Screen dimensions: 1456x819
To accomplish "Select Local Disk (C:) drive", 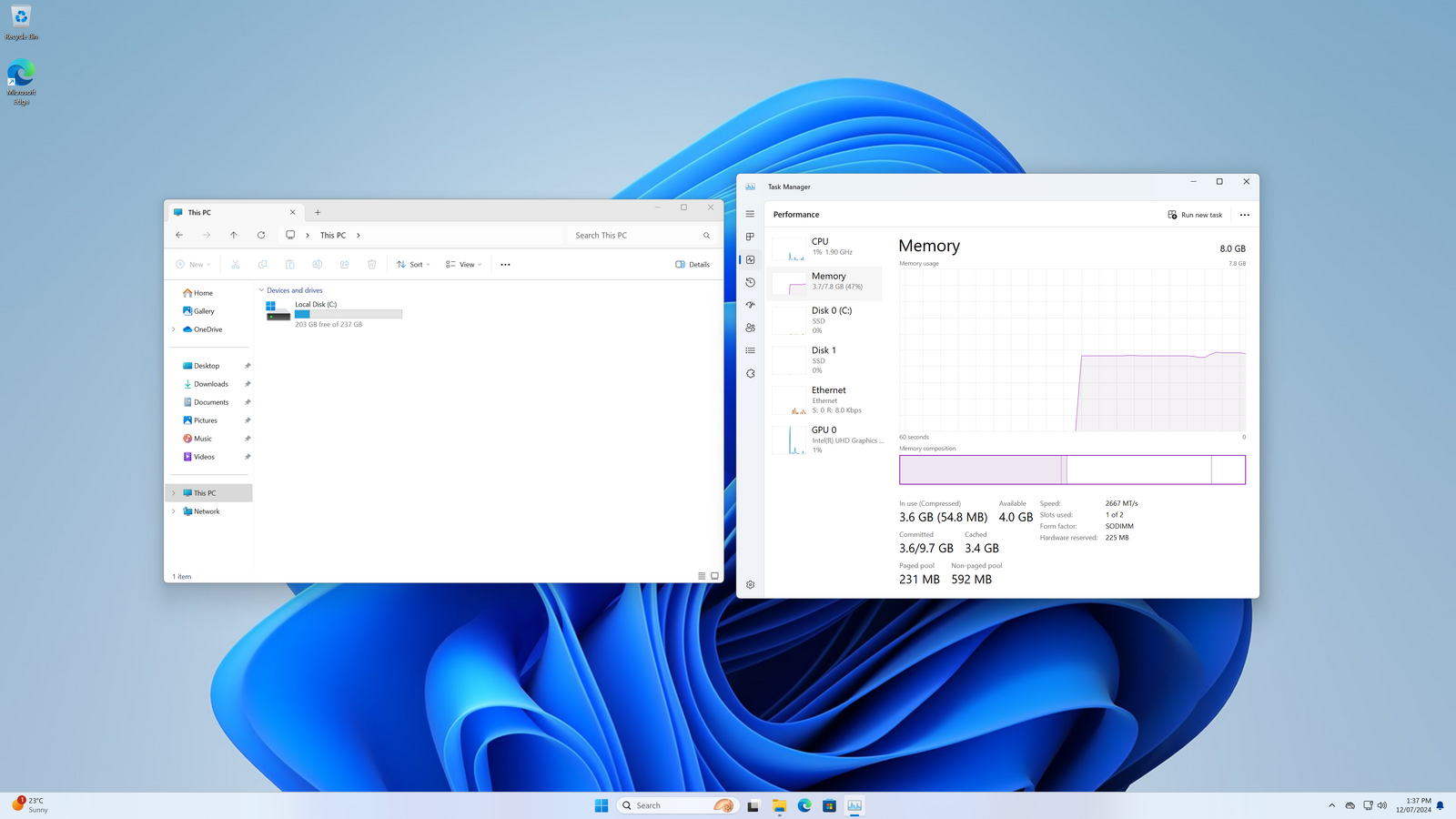I will pos(333,314).
